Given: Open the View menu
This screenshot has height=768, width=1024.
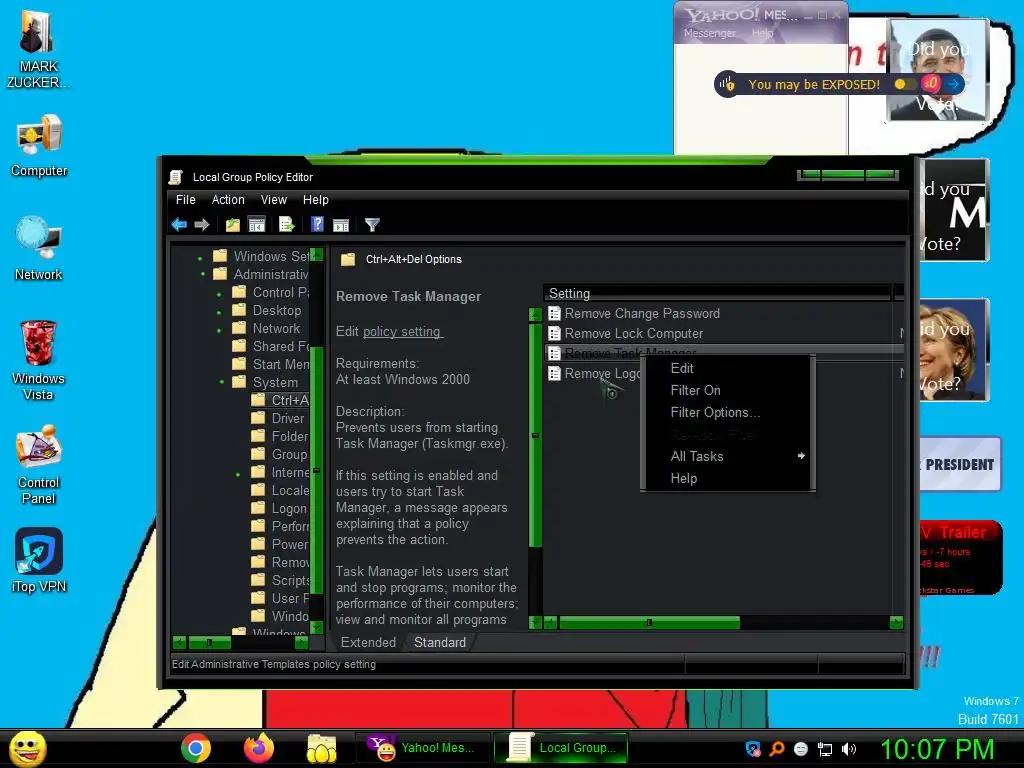Looking at the screenshot, I should [x=274, y=200].
